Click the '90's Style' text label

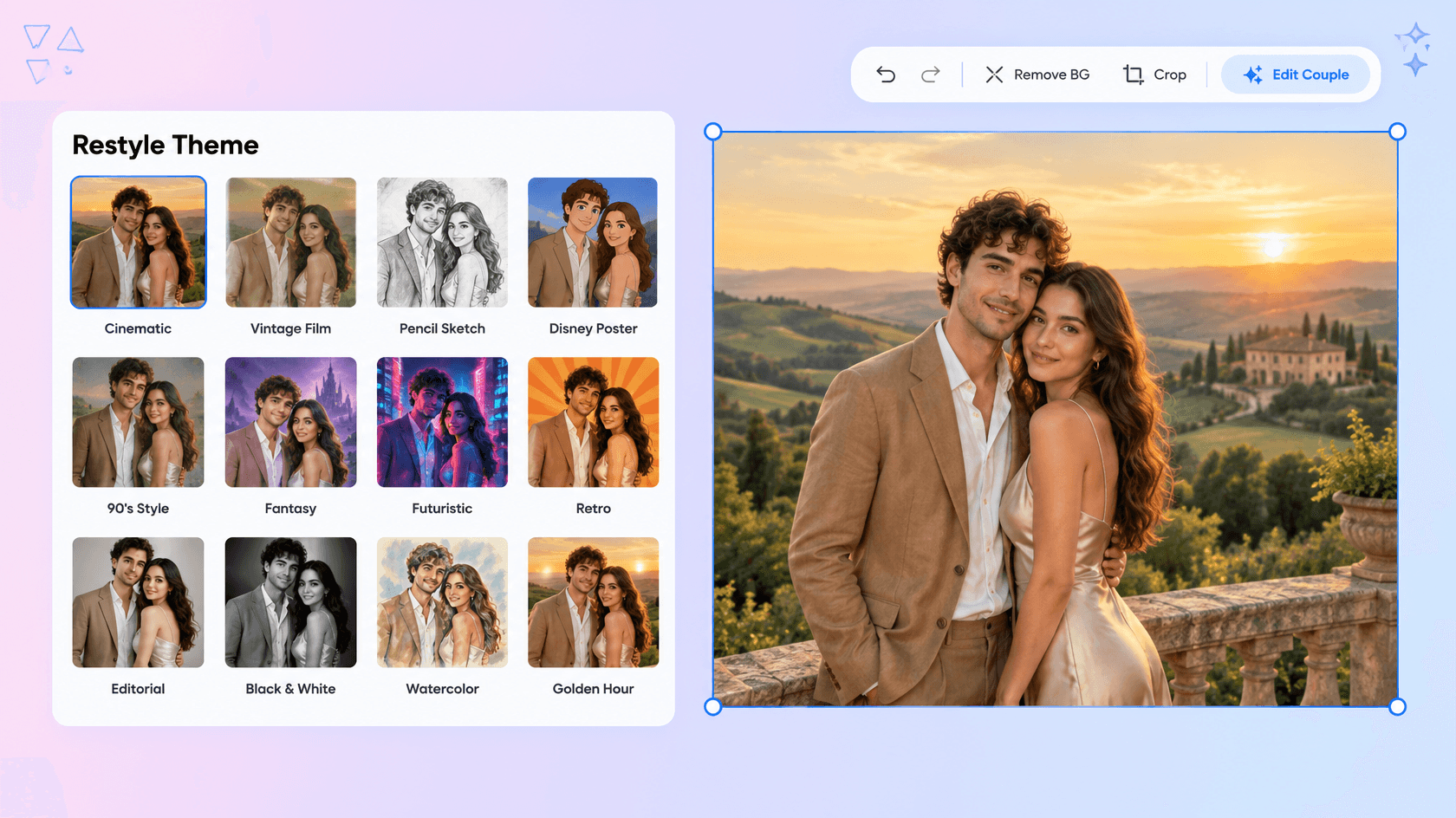[x=138, y=509]
